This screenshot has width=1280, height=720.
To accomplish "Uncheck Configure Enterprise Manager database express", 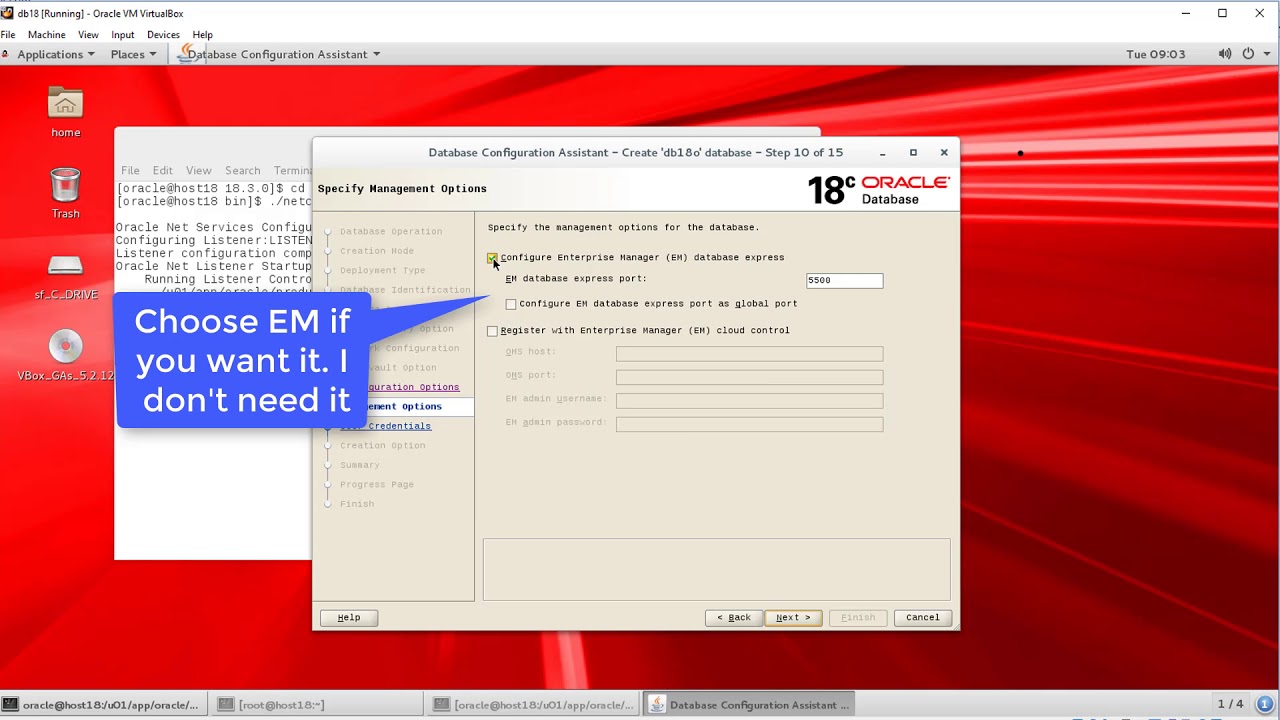I will (492, 258).
